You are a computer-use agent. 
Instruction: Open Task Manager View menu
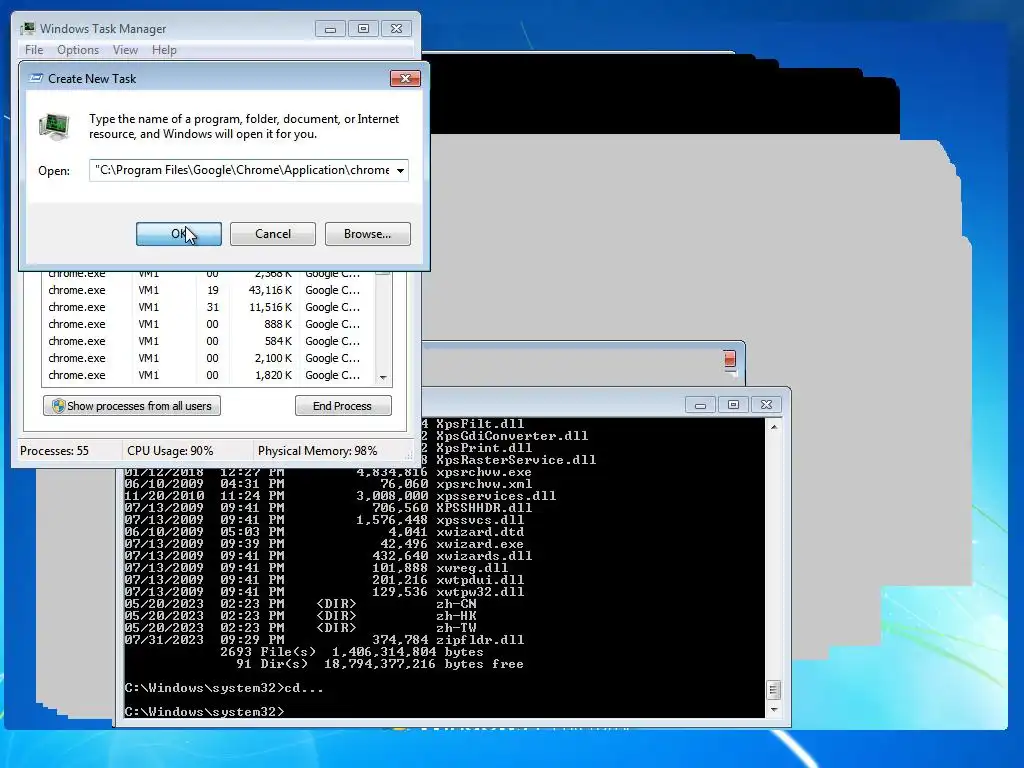tap(125, 50)
